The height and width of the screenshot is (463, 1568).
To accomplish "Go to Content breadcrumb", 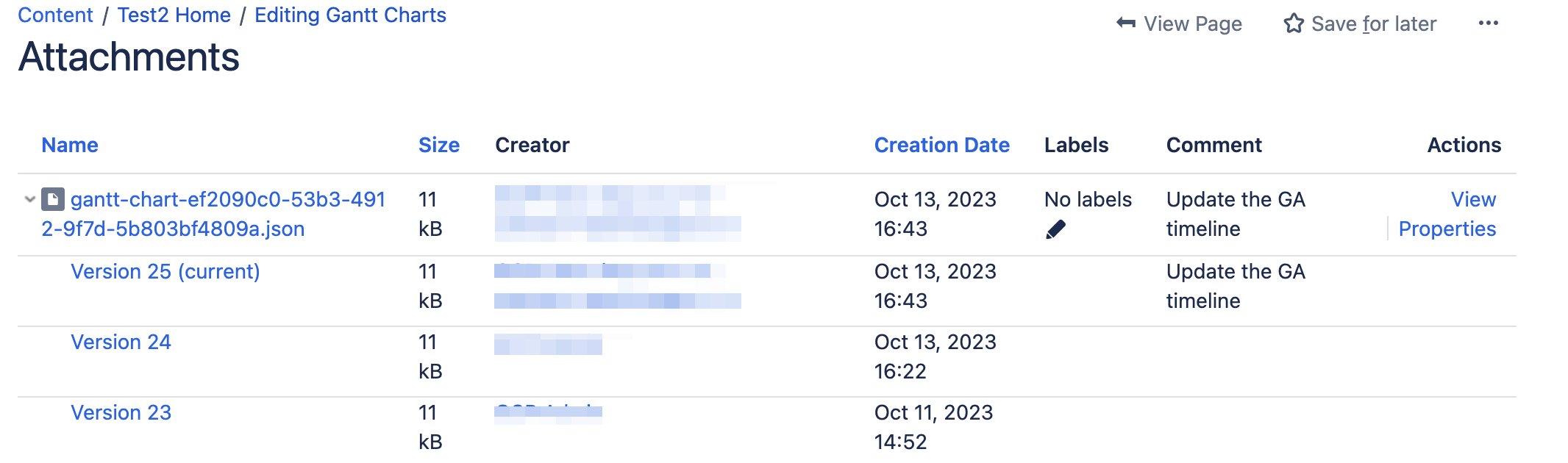I will [55, 15].
